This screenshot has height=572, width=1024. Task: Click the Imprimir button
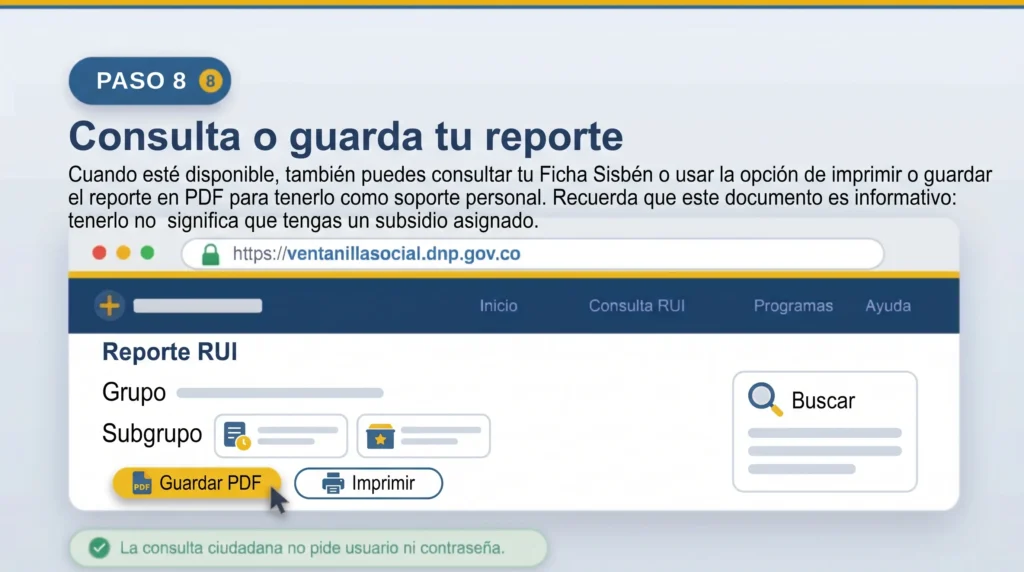[368, 483]
